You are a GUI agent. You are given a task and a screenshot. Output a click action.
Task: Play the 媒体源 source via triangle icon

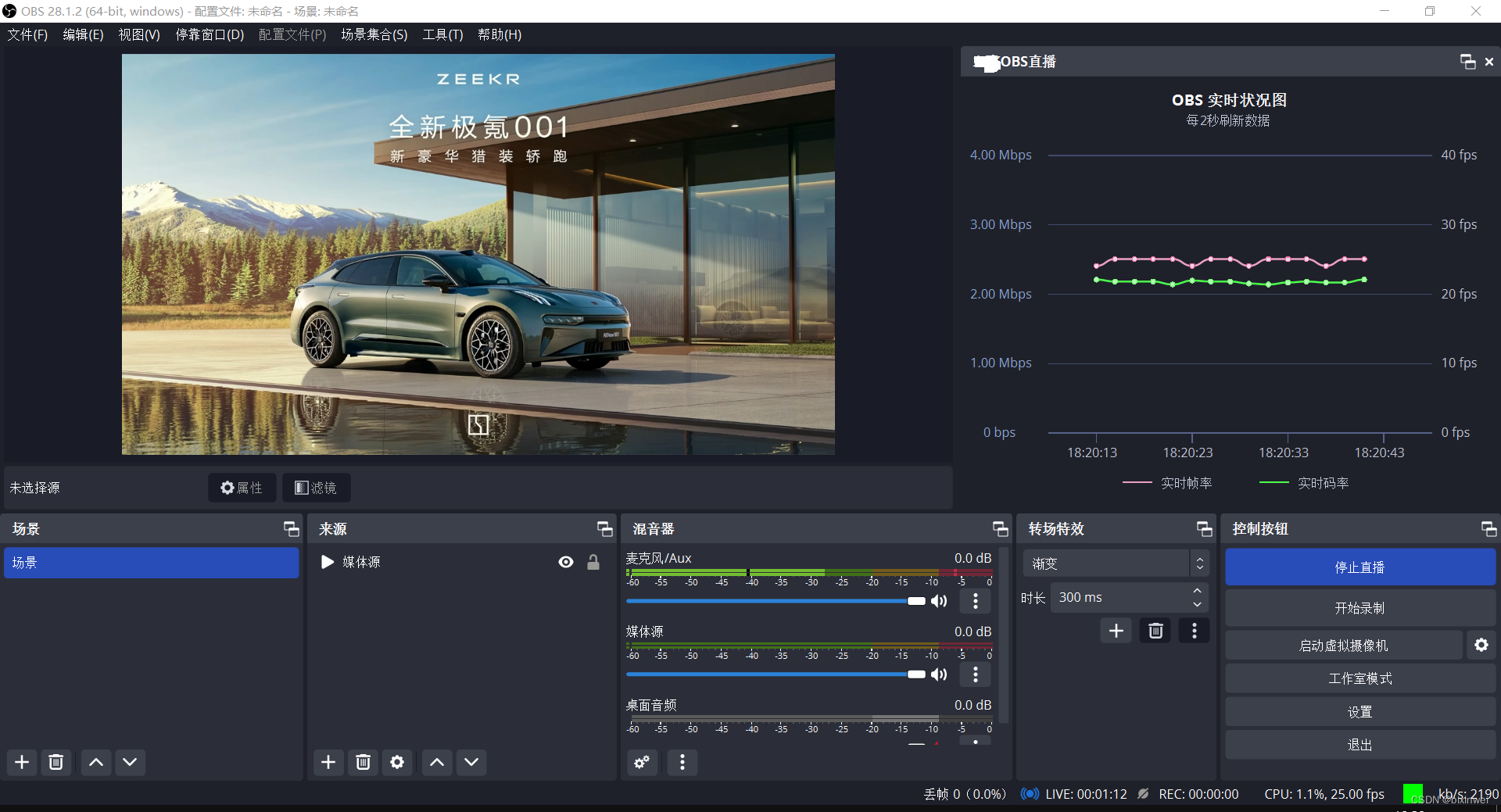328,562
